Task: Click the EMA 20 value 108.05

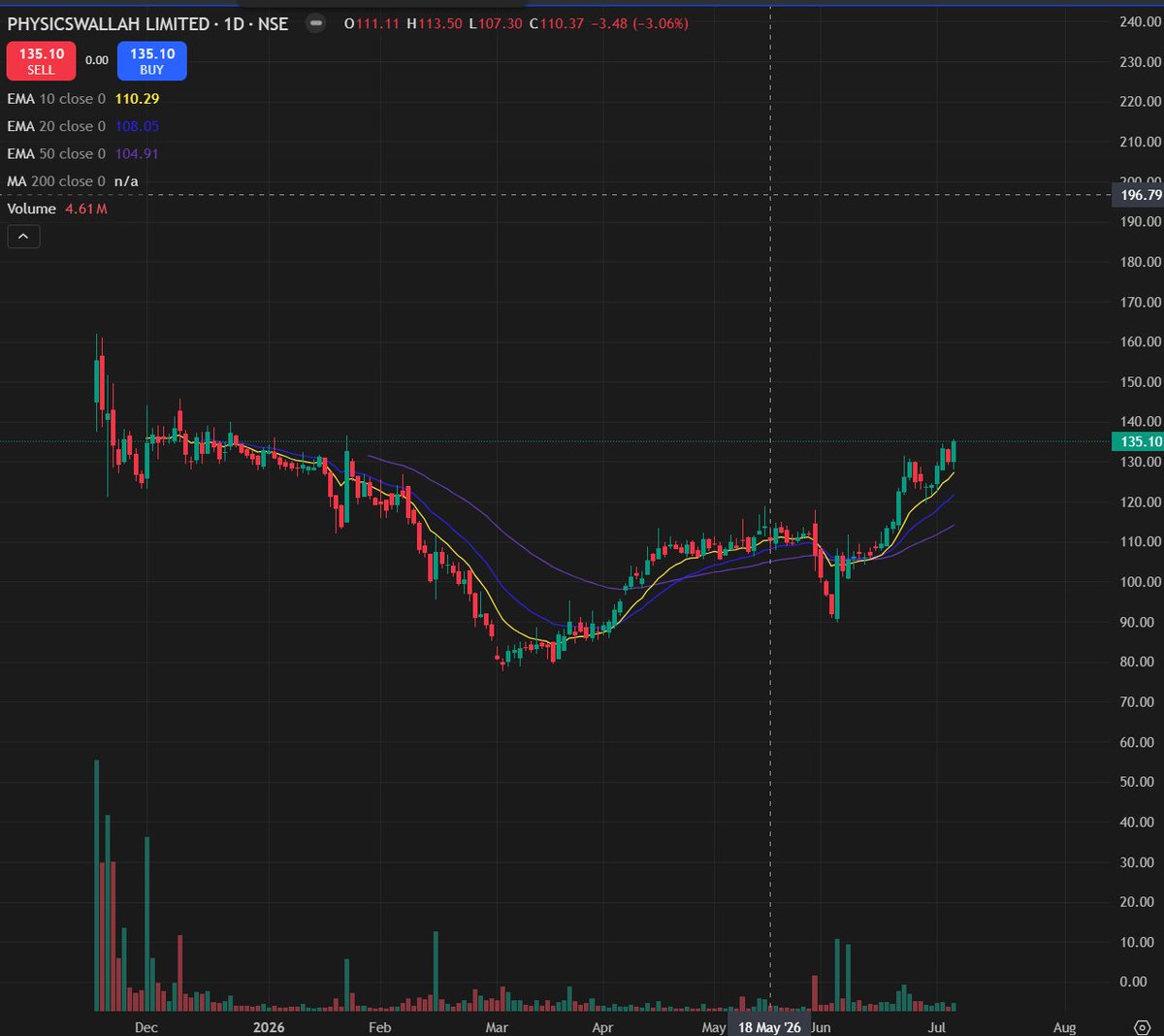Action: pos(137,126)
